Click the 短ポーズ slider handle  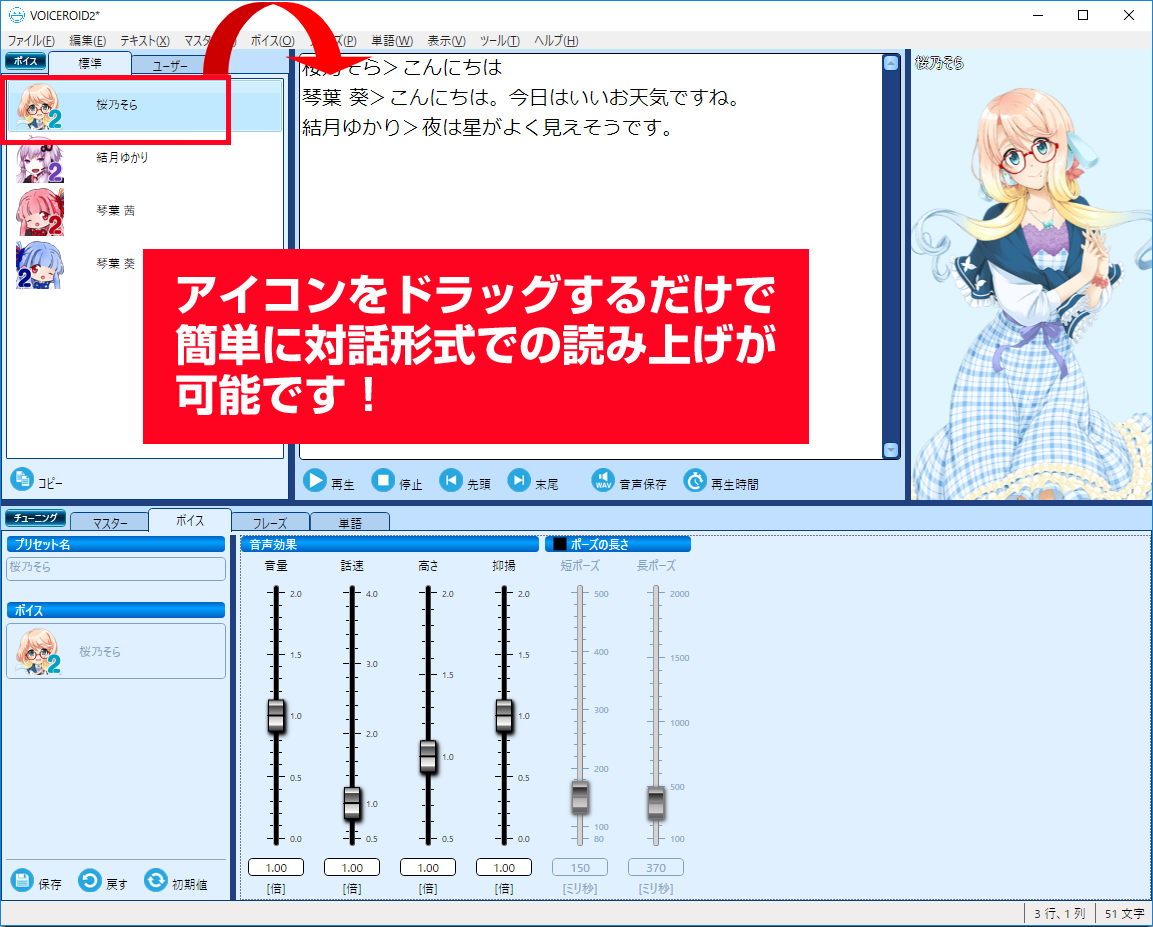[x=580, y=797]
